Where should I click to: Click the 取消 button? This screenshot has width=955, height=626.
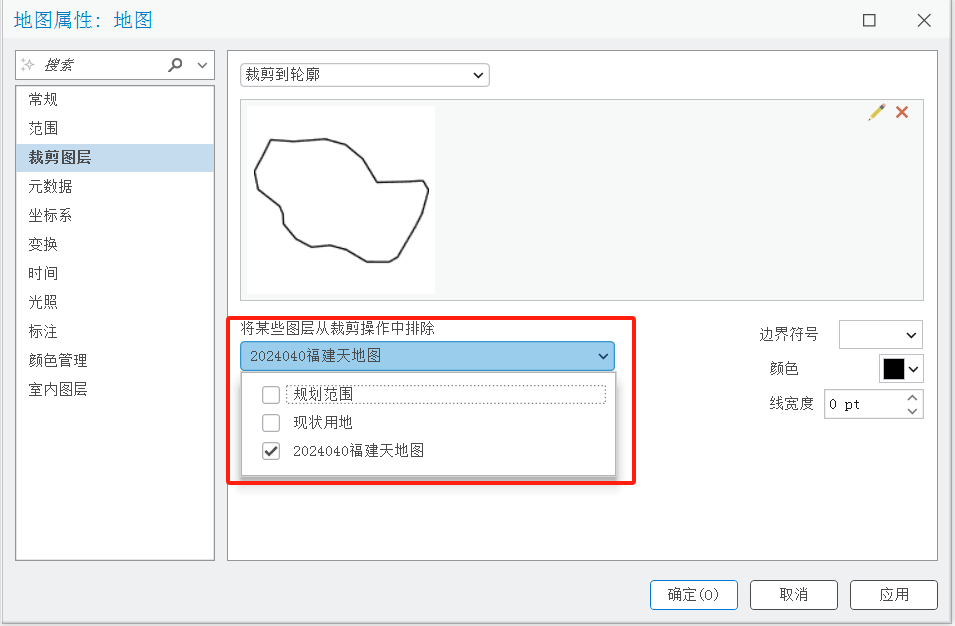794,595
